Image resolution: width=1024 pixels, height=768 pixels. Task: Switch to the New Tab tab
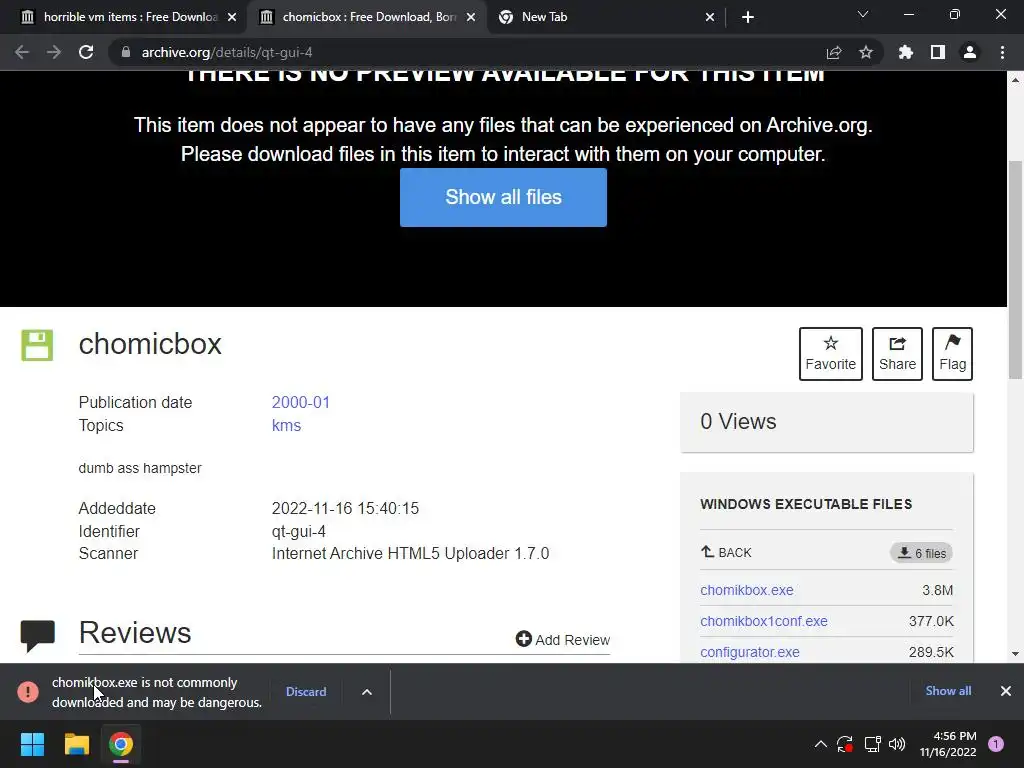pos(606,17)
